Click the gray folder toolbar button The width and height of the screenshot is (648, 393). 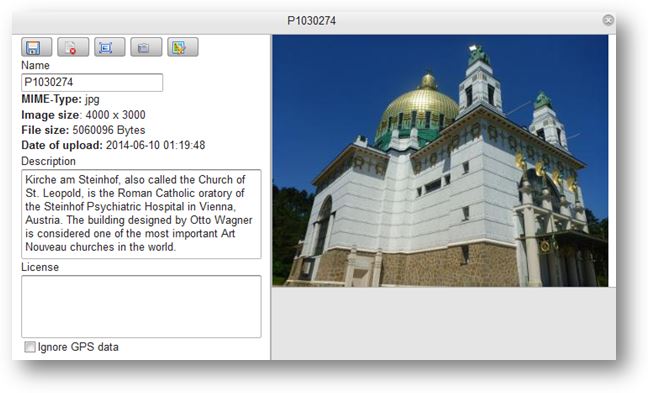click(x=146, y=47)
